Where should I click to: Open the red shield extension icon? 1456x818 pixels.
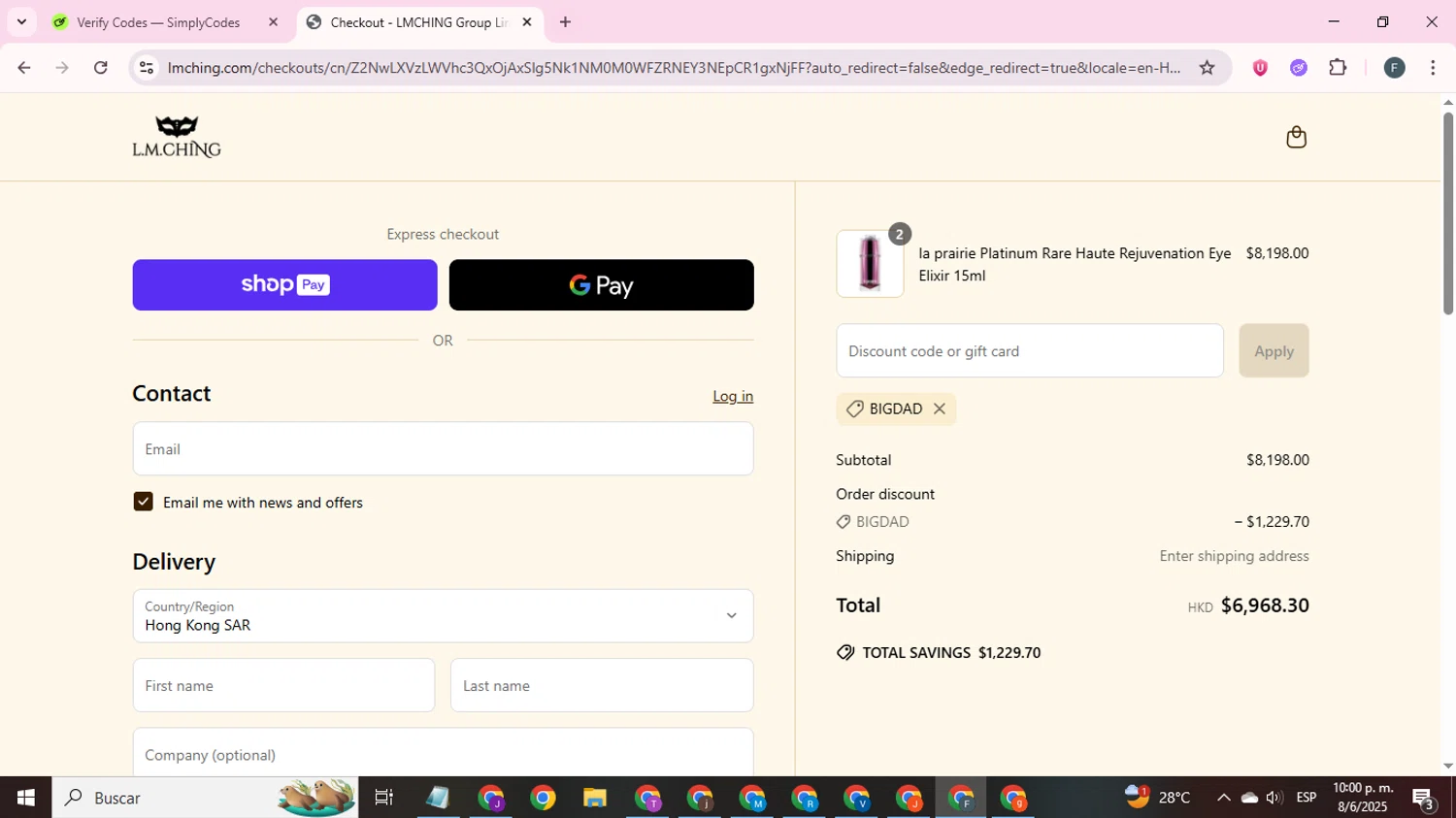coord(1260,67)
